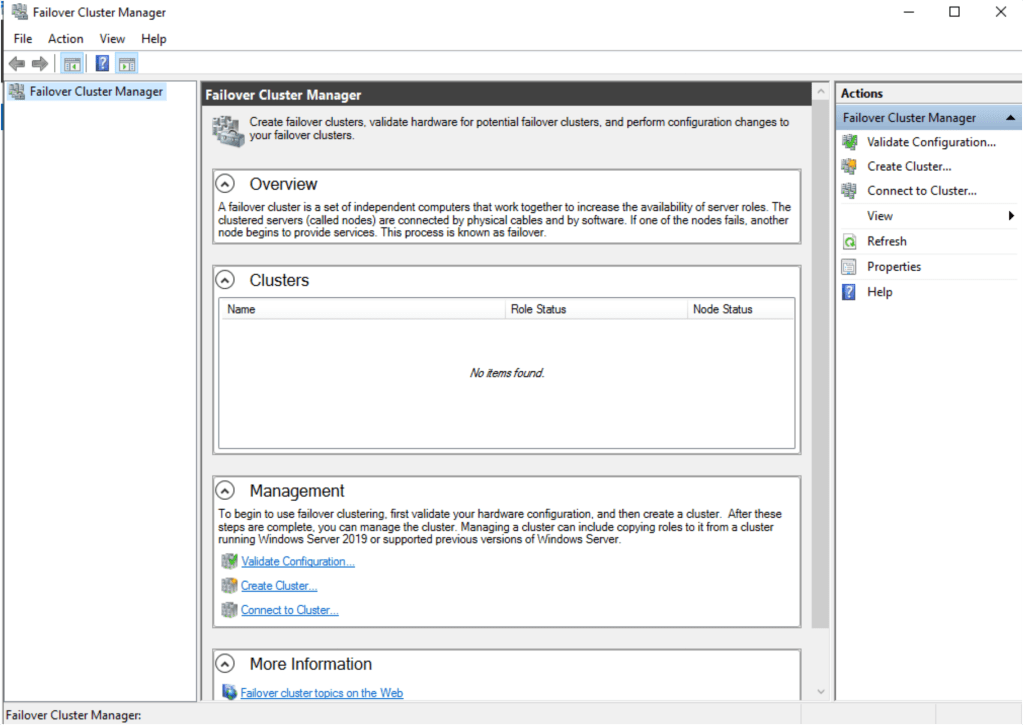Refresh the console view
Screen dimensions: 1023x725
[x=888, y=240]
